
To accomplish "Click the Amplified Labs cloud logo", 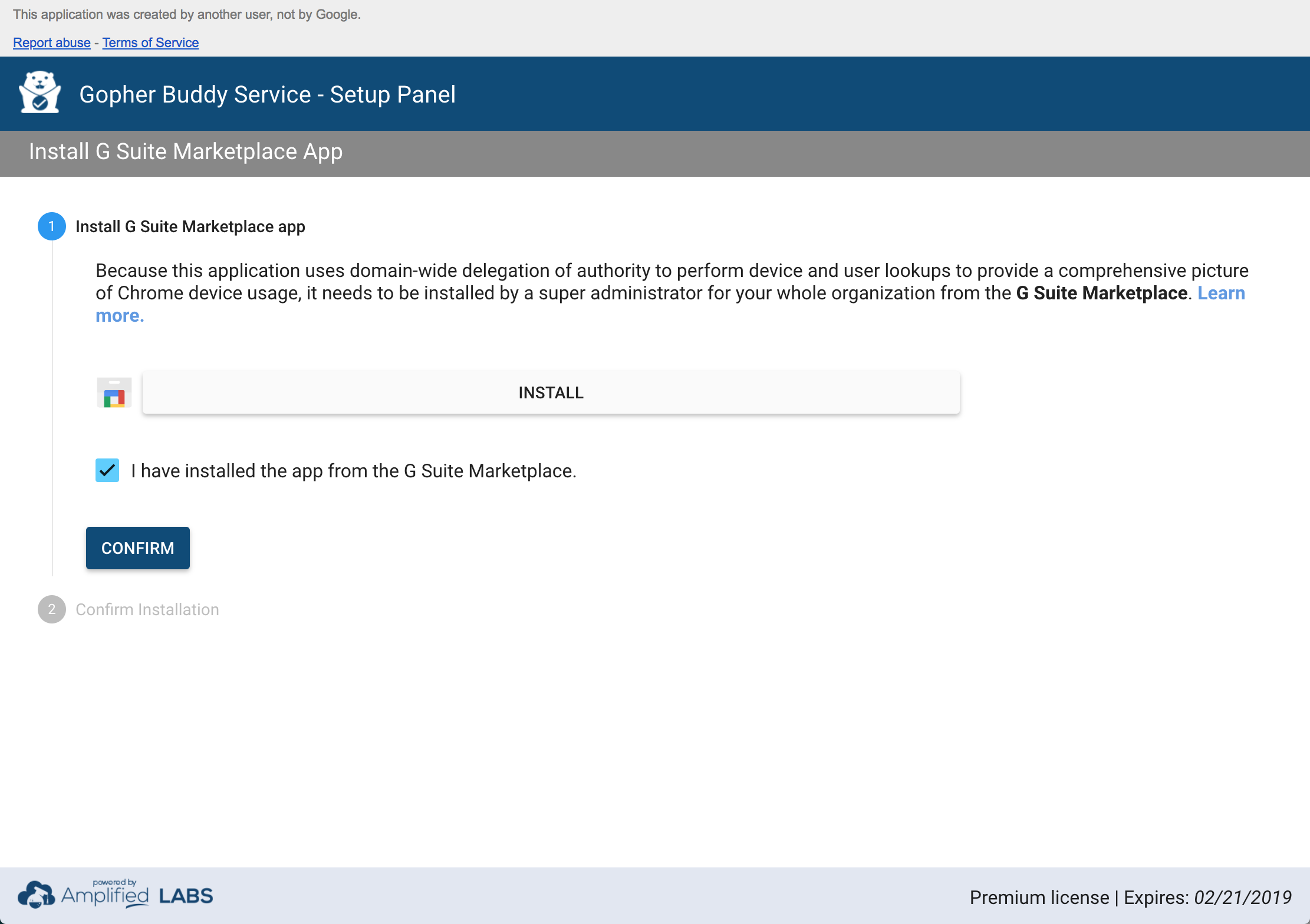I will [x=35, y=895].
